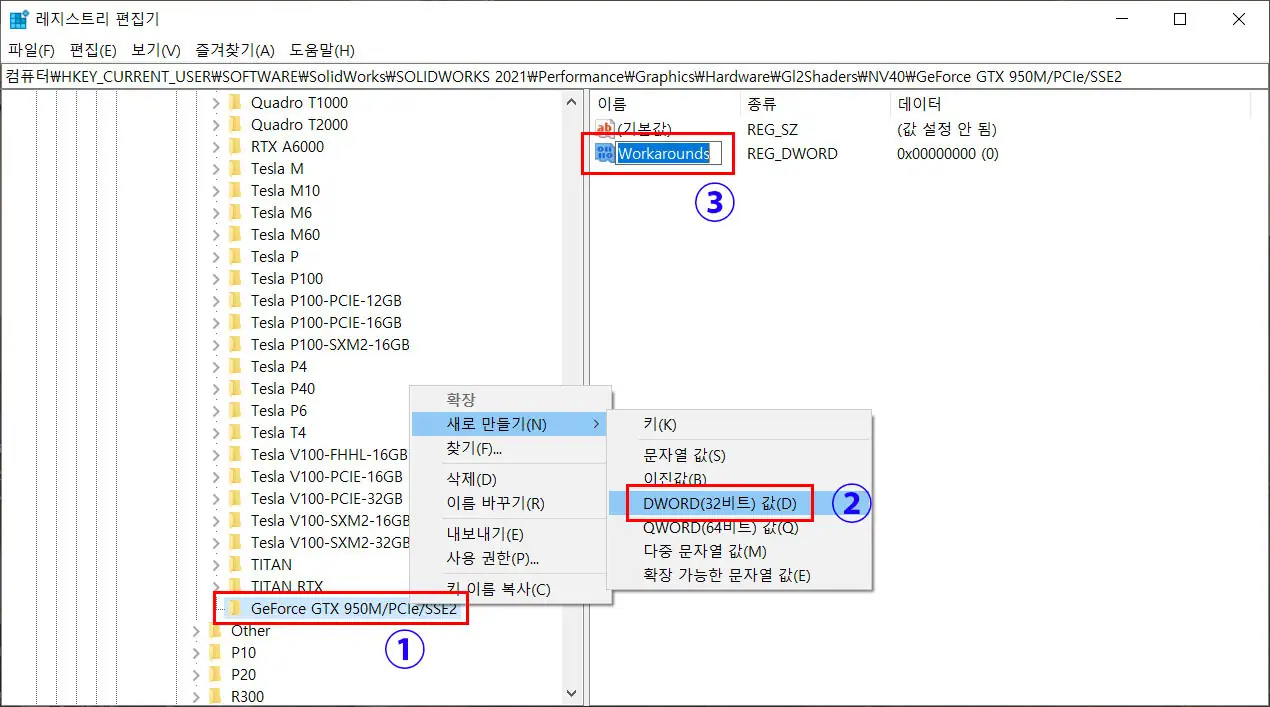Click the Other folder icon
Viewport: 1270px width, 707px height.
point(216,630)
